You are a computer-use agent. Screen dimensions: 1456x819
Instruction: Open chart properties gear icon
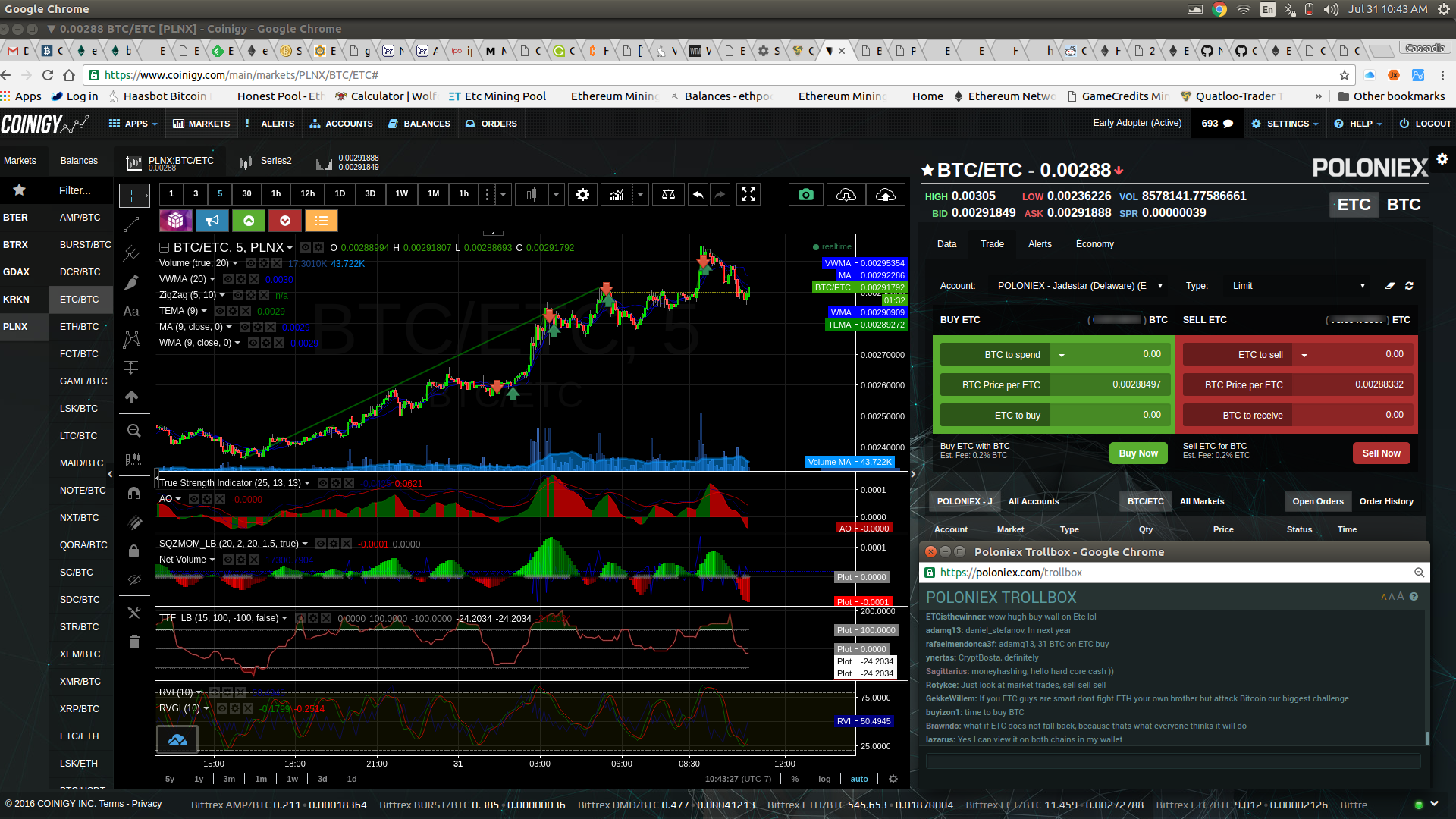click(x=582, y=195)
